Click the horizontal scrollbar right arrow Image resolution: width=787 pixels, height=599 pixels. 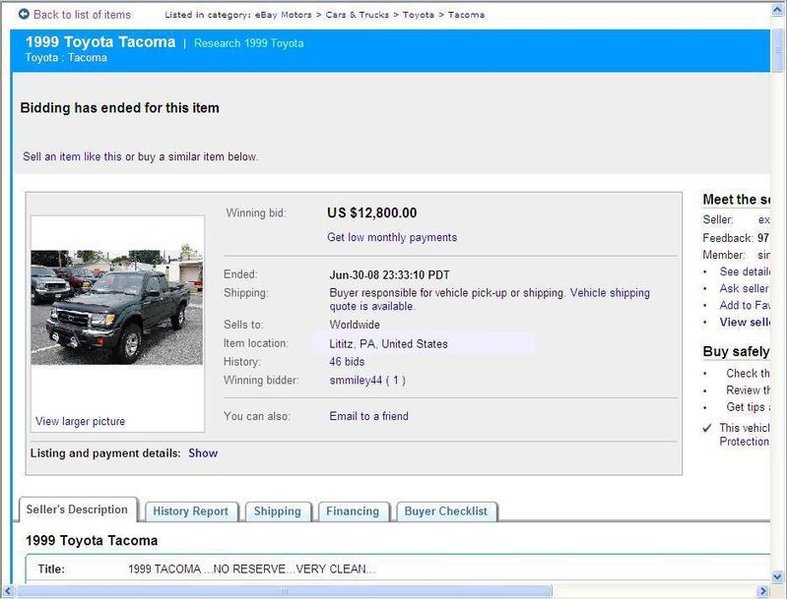[763, 591]
